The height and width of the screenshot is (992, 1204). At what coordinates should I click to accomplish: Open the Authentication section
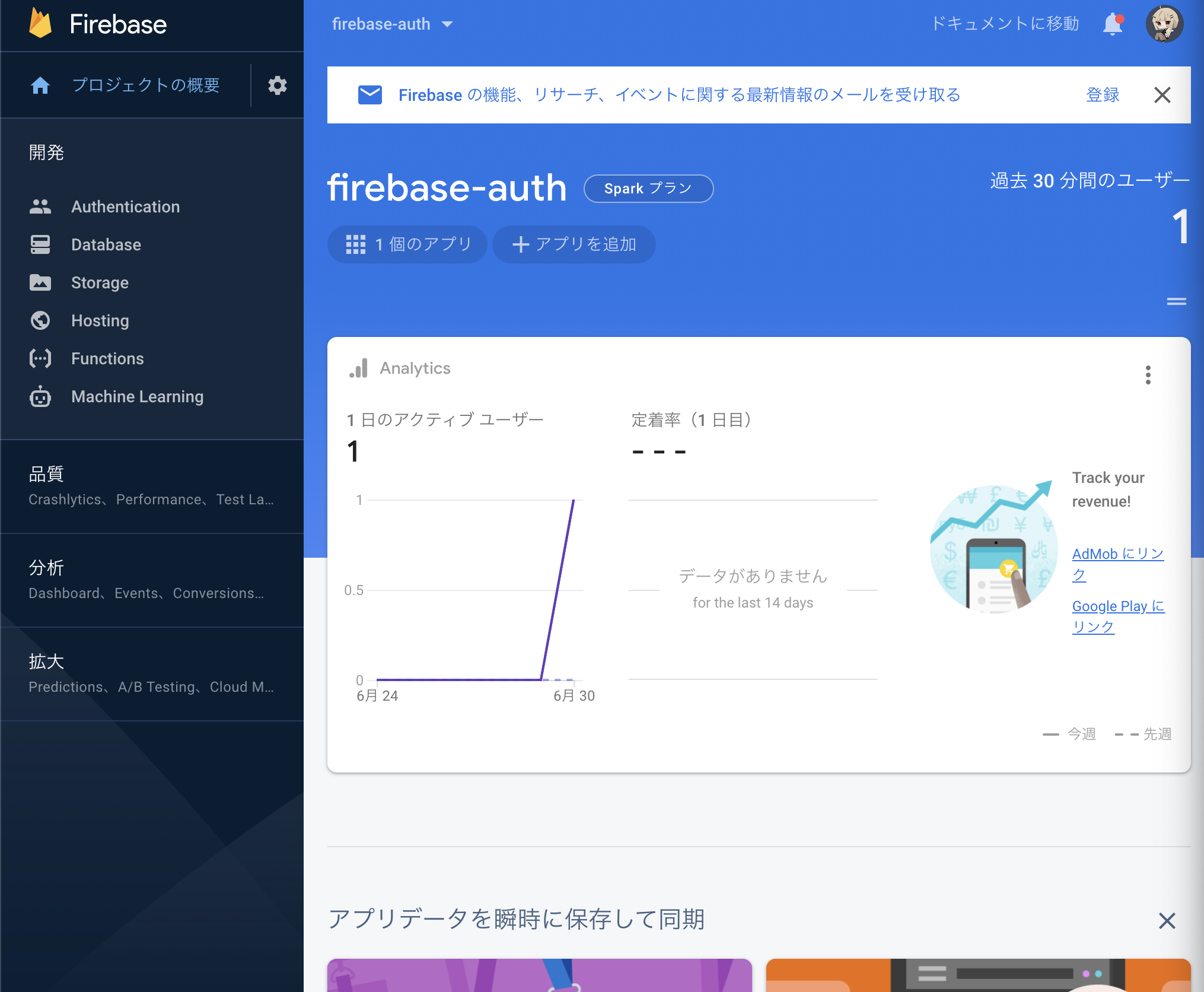[126, 206]
